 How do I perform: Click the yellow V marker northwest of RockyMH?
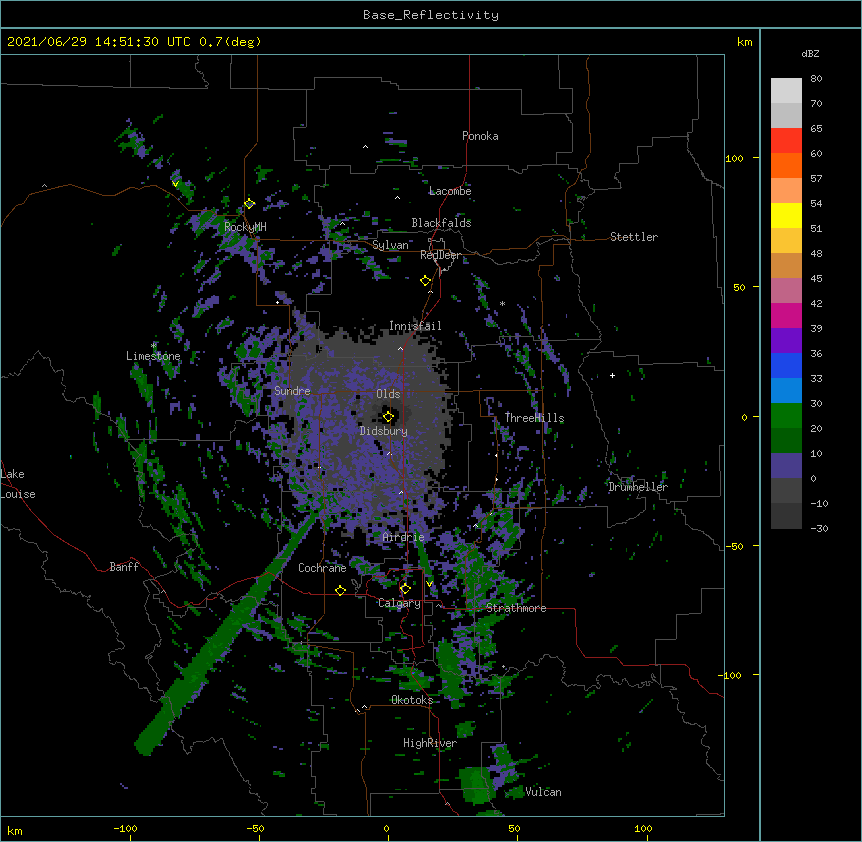coord(175,184)
